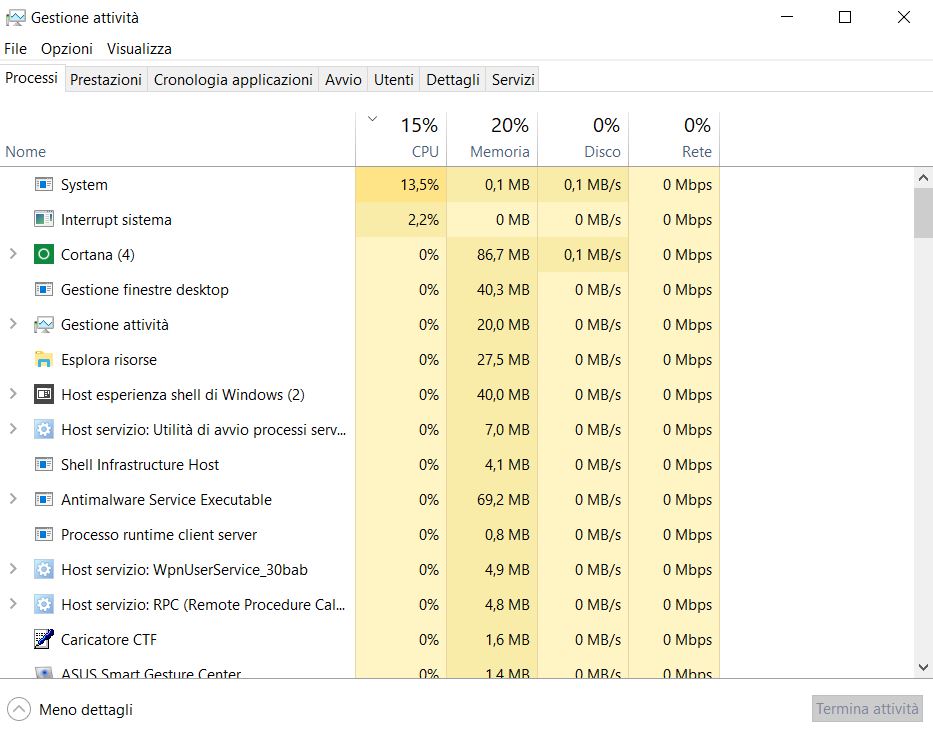Switch to Cronologia applicazioni tab

[233, 80]
